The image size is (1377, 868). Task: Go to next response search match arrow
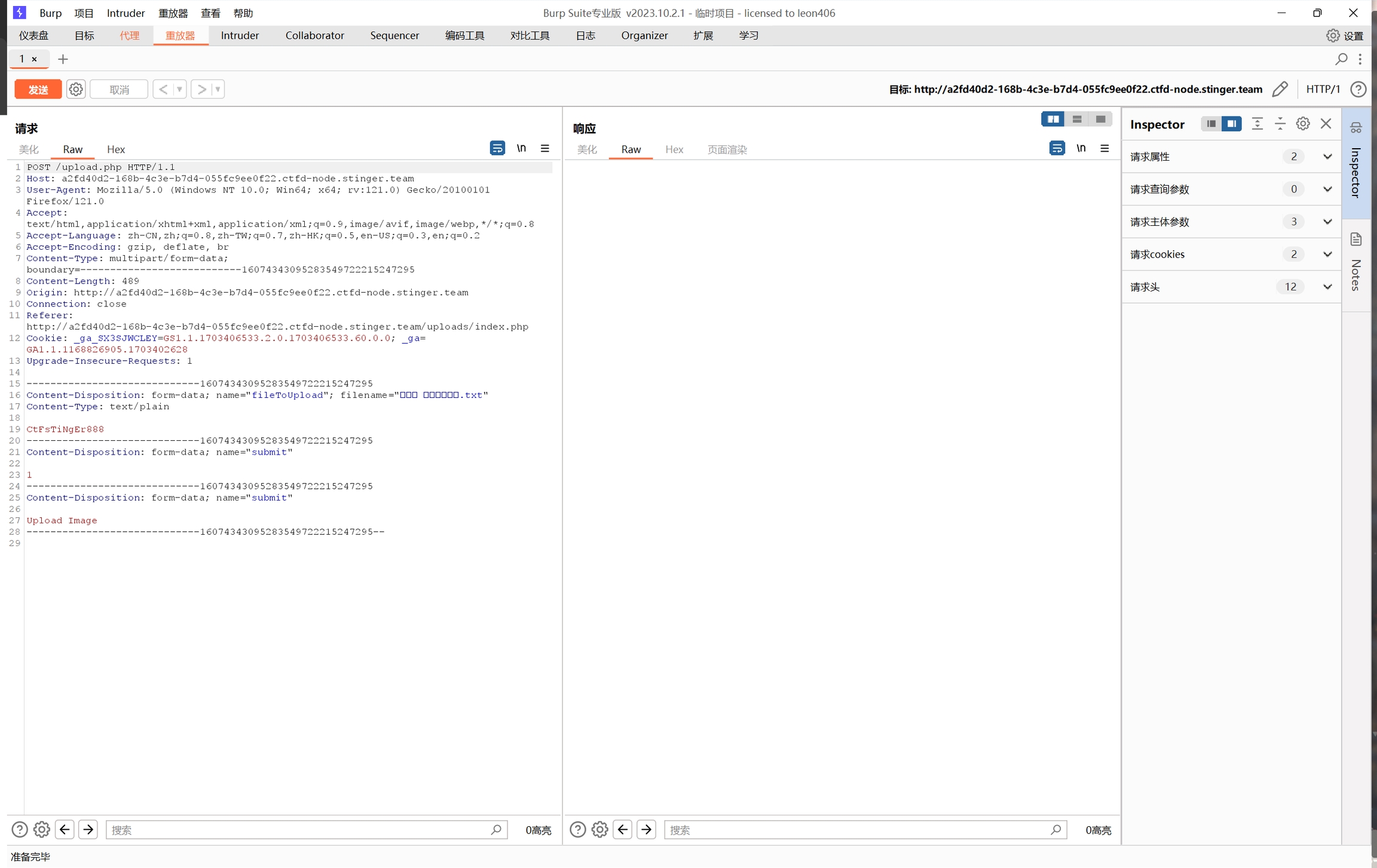pos(646,830)
